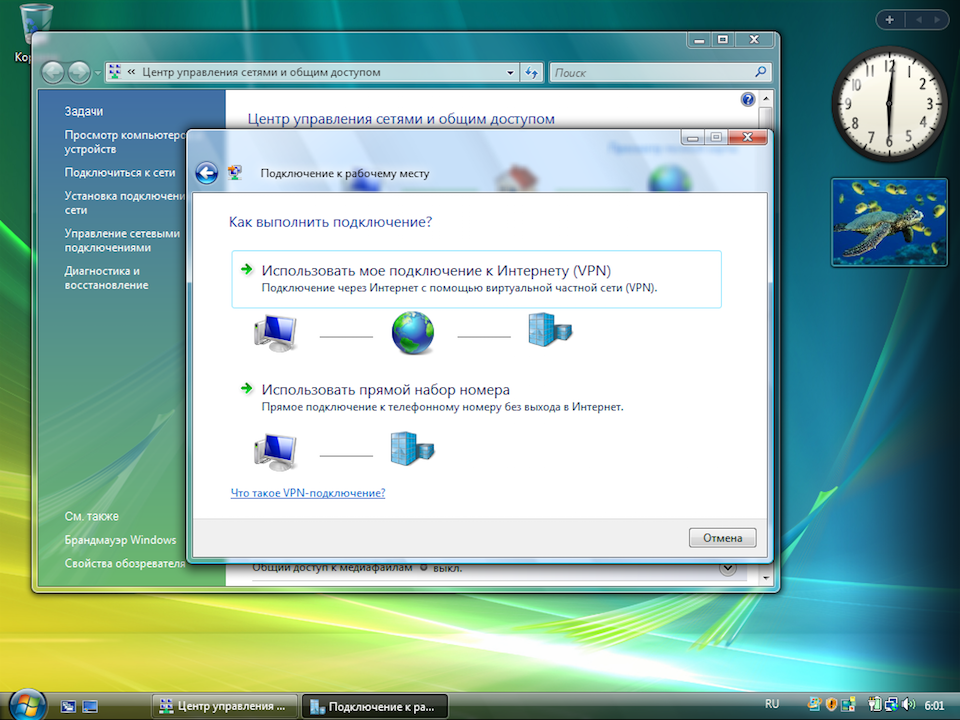
Task: Switch to 'Центр управления...' taskbar button
Action: click(224, 707)
